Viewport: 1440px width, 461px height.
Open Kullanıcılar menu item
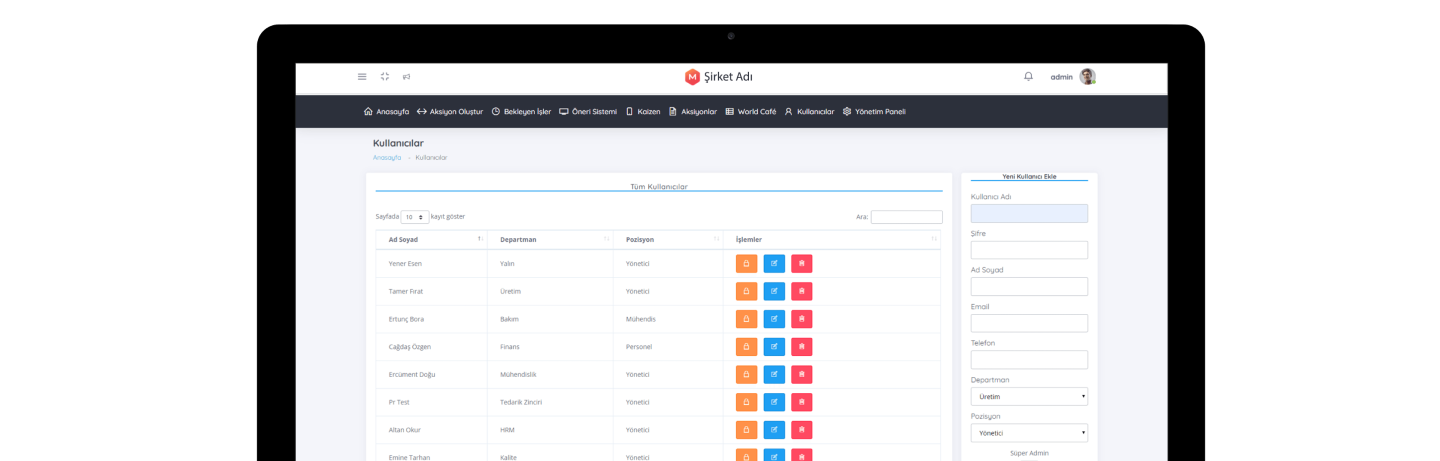(809, 111)
